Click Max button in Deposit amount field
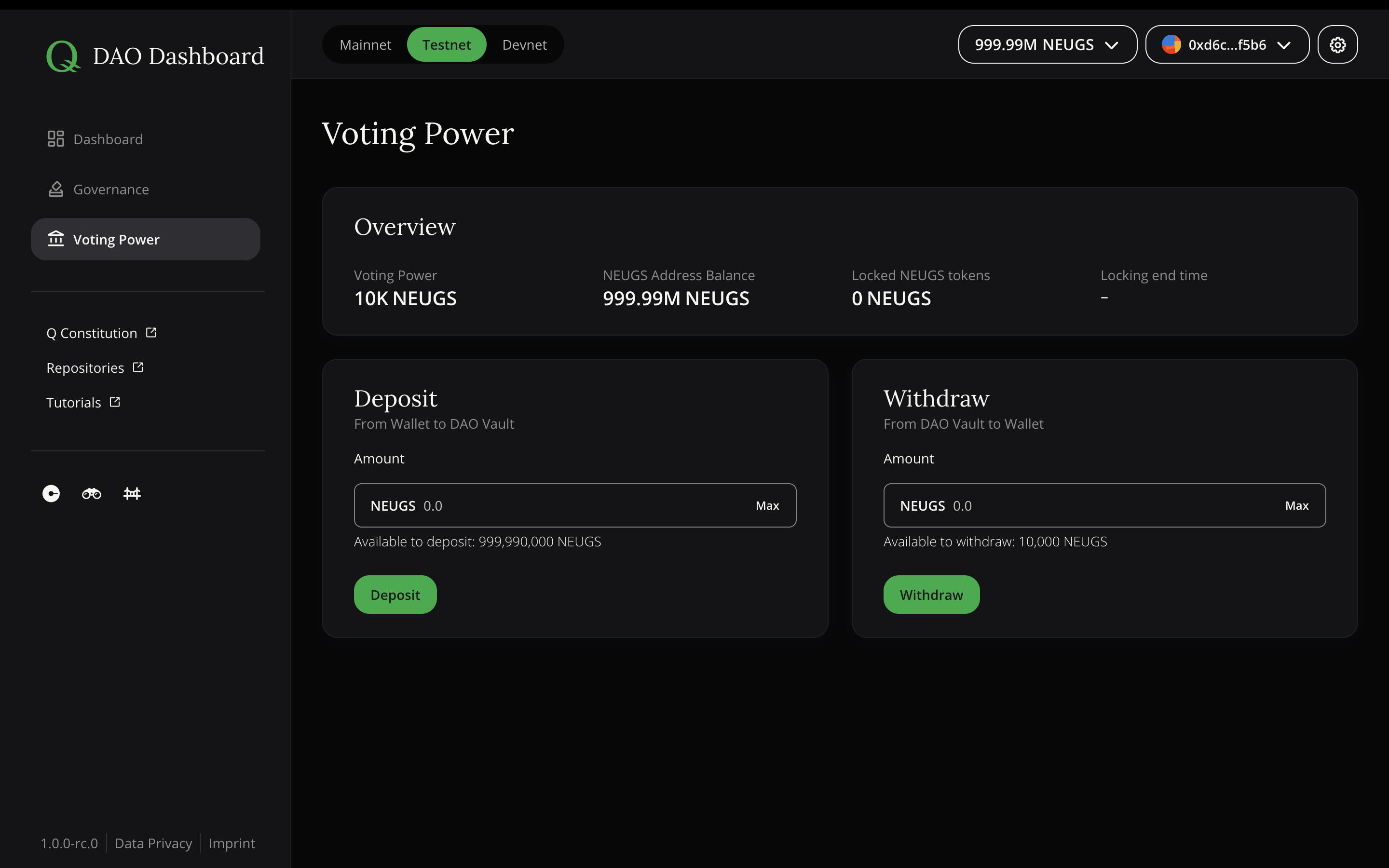This screenshot has height=868, width=1389. coord(767,505)
